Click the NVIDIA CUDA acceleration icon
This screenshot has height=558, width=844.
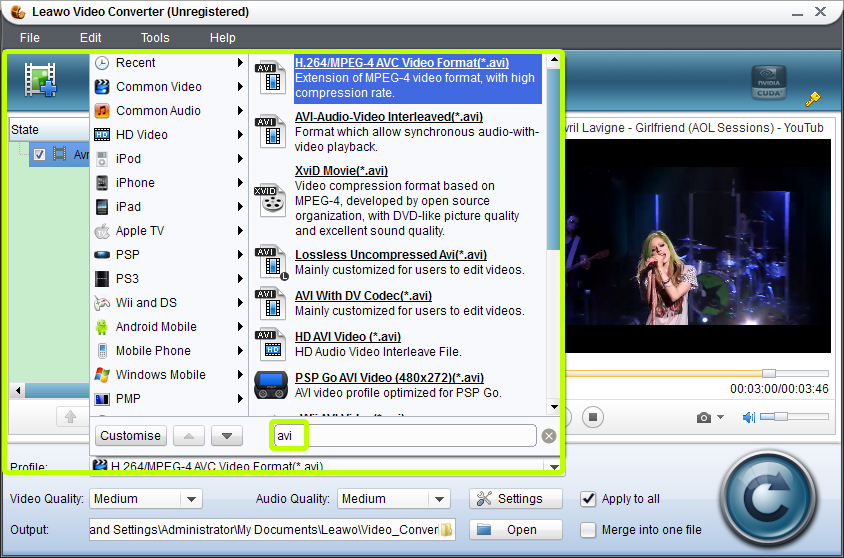click(769, 82)
